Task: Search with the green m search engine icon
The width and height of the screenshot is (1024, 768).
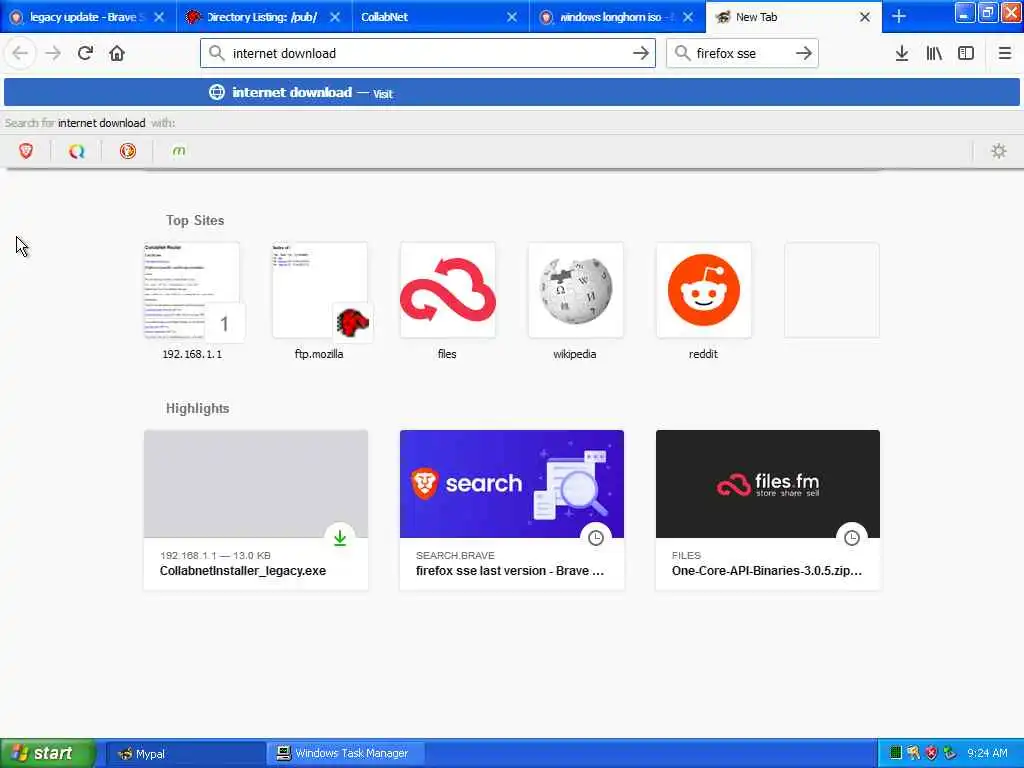Action: [178, 151]
